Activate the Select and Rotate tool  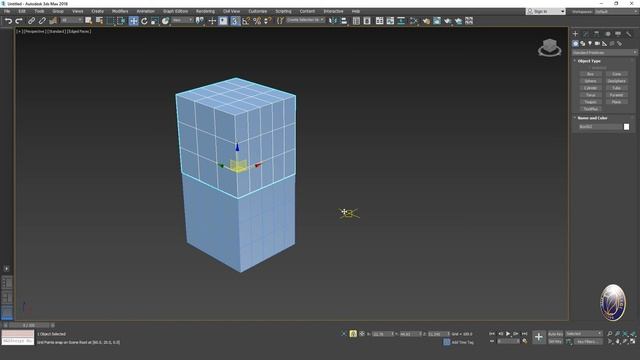[144, 21]
